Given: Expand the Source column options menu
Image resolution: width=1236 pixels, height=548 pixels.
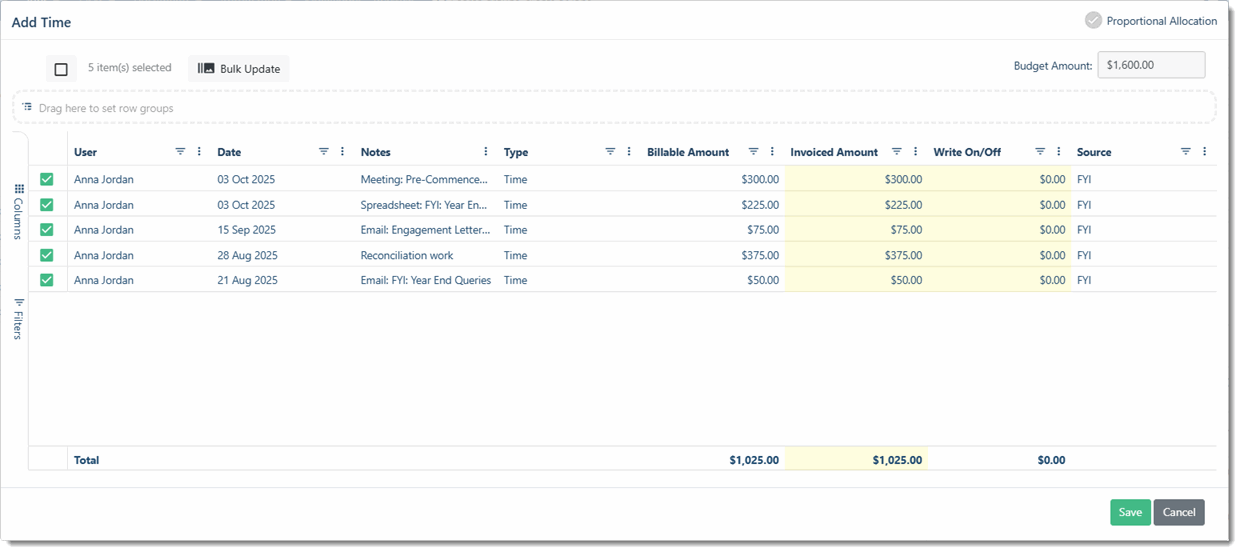Looking at the screenshot, I should 1204,152.
